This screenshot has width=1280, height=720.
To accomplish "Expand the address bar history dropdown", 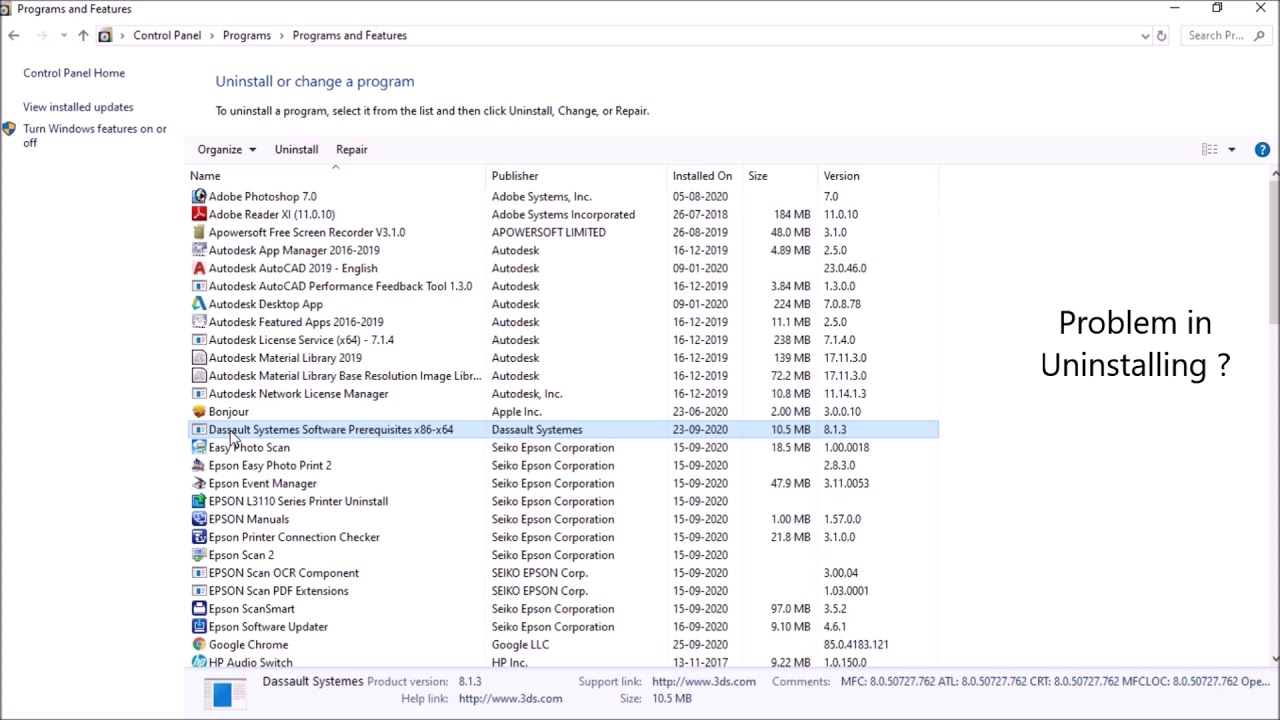I will click(1145, 36).
